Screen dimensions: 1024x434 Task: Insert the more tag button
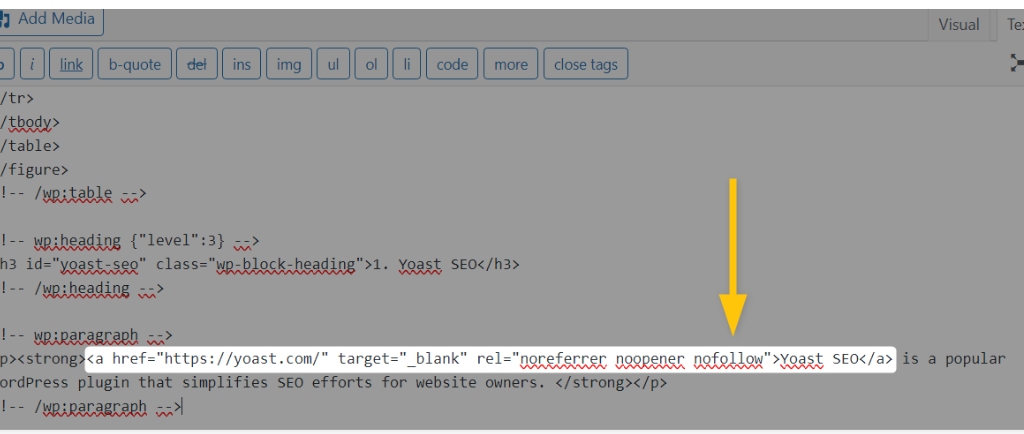pyautogui.click(x=511, y=64)
